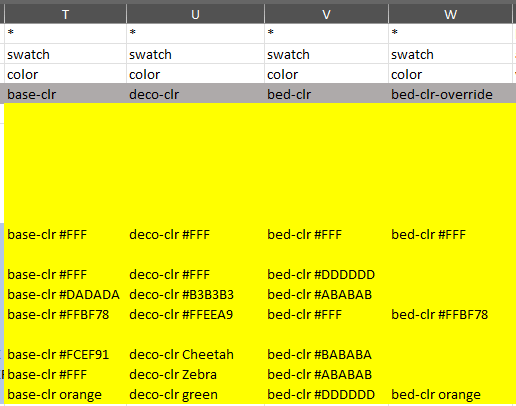Image resolution: width=516 pixels, height=406 pixels.
Task: Select the cell containing base-clr orange
Action: tap(65, 394)
